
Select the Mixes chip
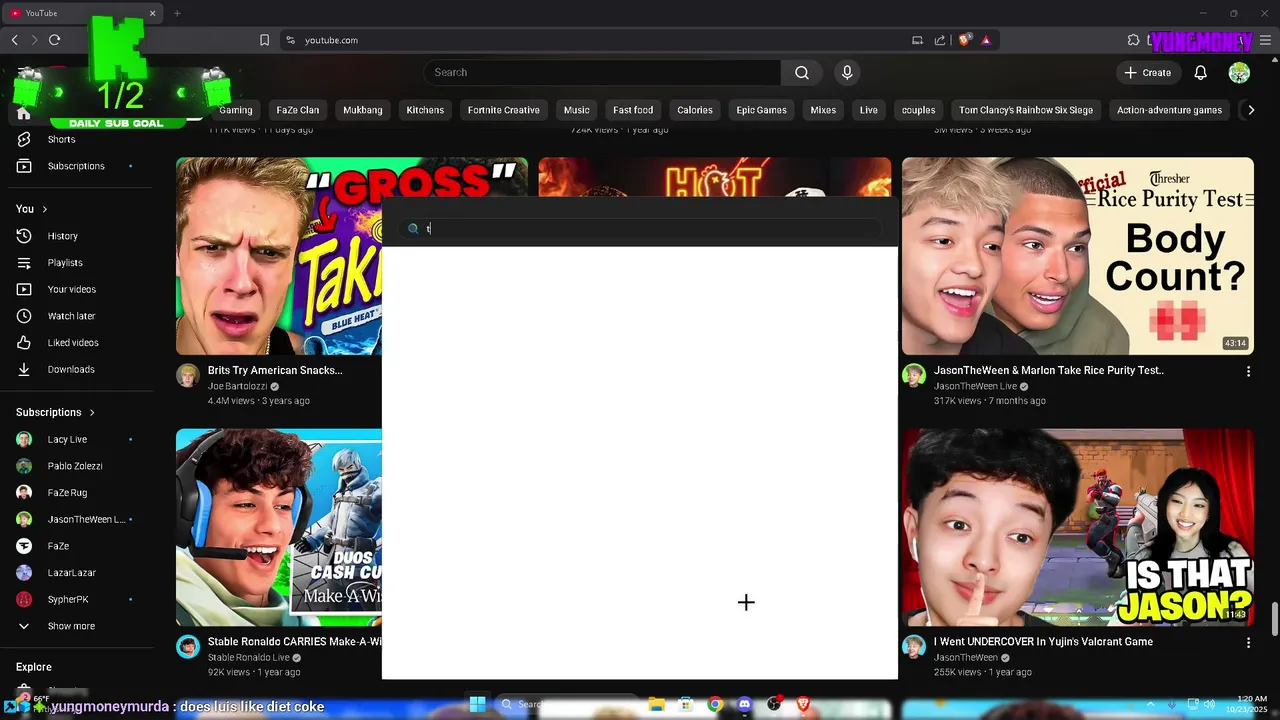[823, 110]
